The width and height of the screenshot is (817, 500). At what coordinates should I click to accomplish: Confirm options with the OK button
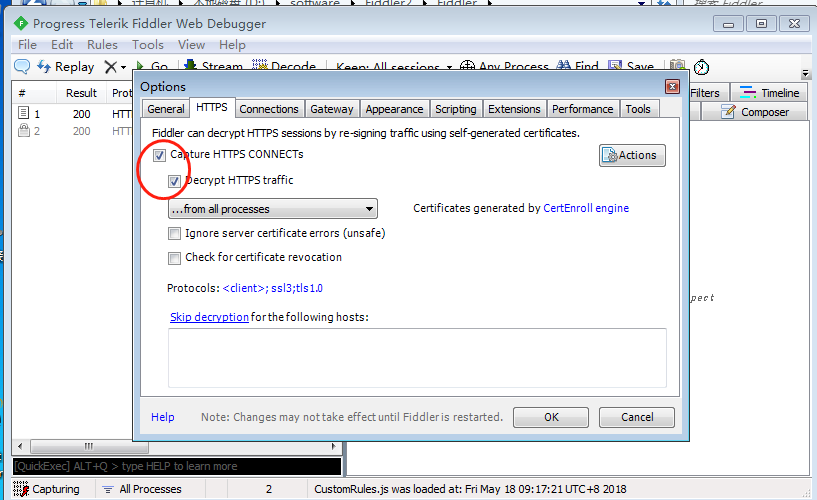(x=551, y=417)
